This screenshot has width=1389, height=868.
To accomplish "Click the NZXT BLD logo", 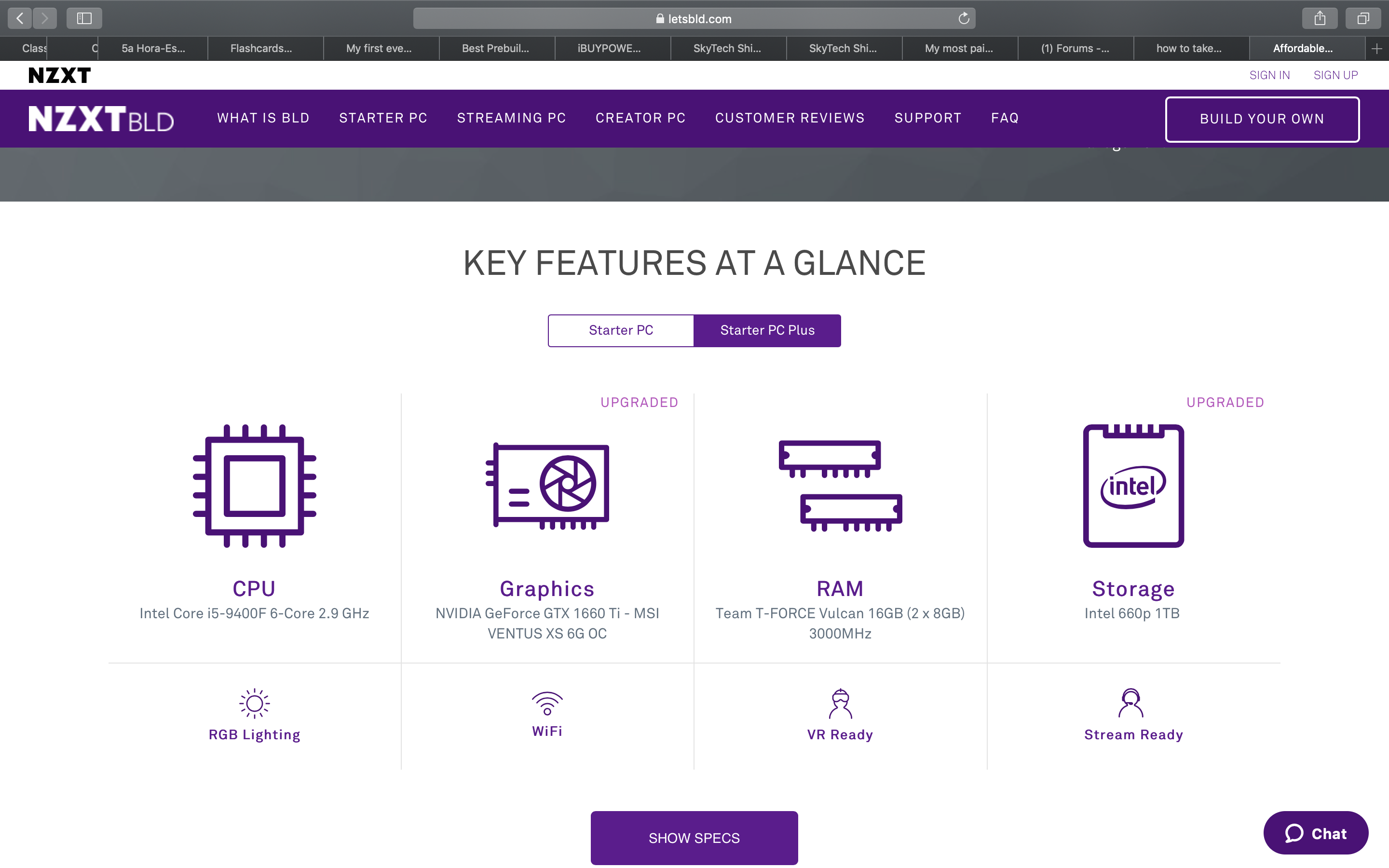I will [x=101, y=119].
